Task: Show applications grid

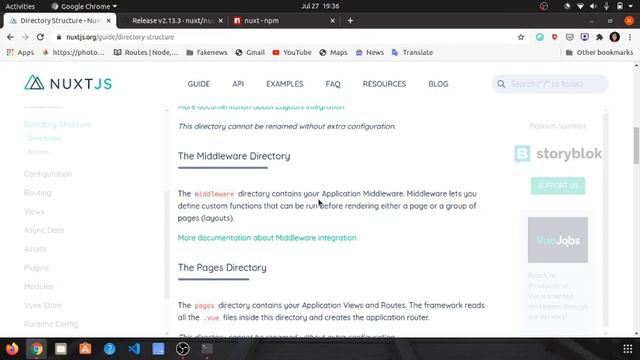Action: click(628, 349)
